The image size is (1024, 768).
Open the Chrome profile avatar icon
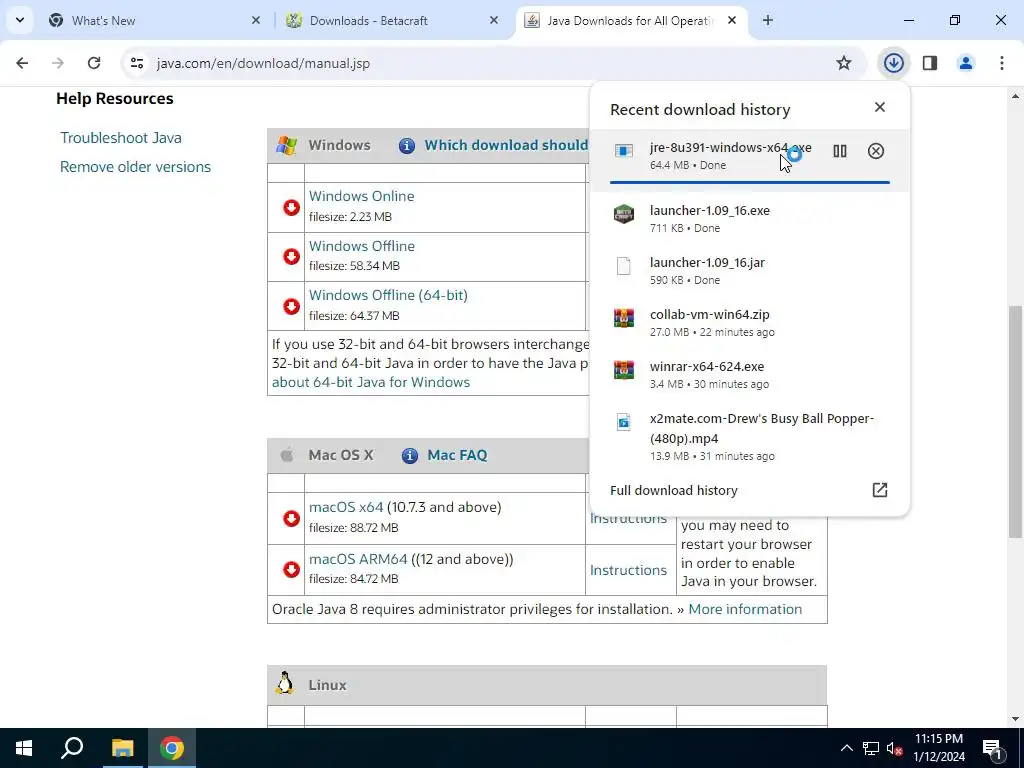pyautogui.click(x=966, y=63)
